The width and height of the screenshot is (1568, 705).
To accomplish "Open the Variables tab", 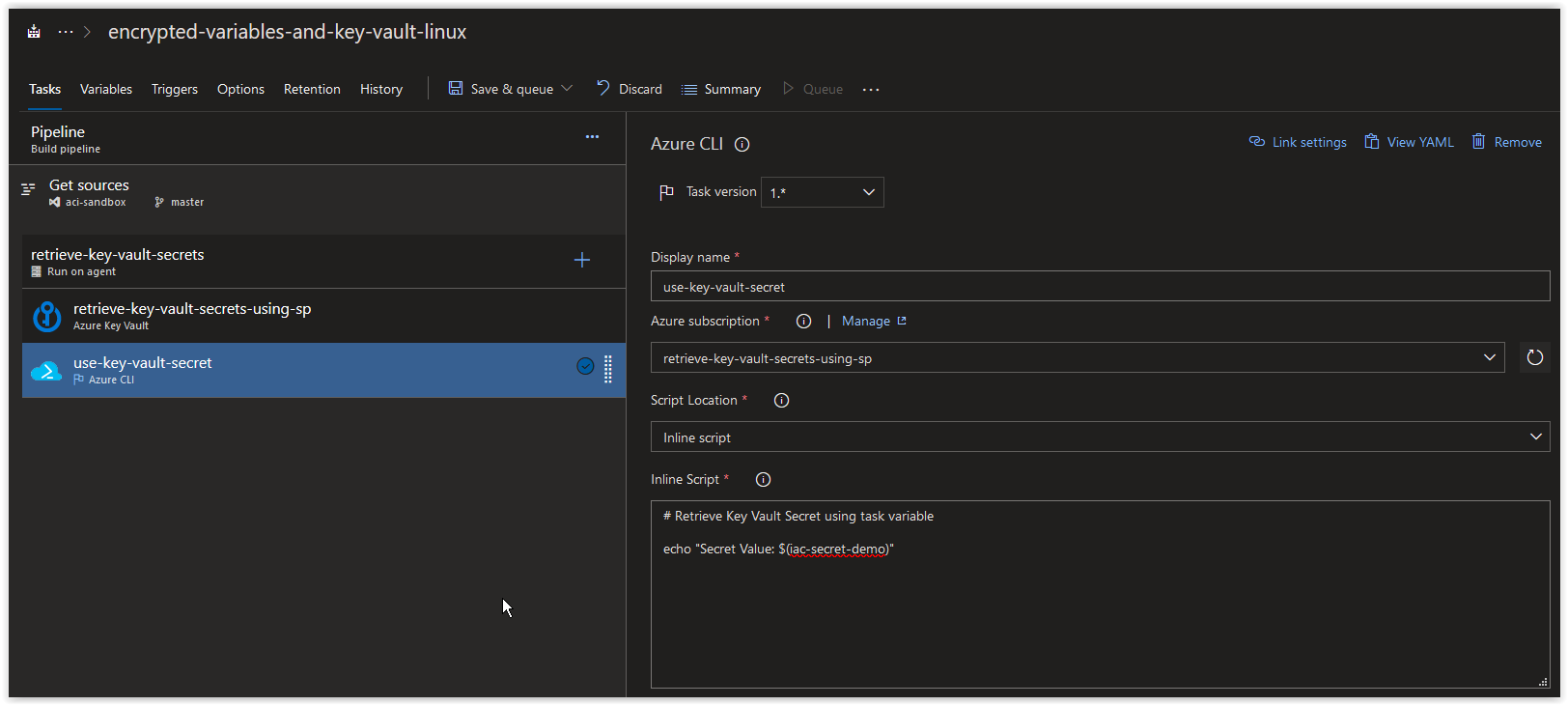I will pyautogui.click(x=106, y=89).
